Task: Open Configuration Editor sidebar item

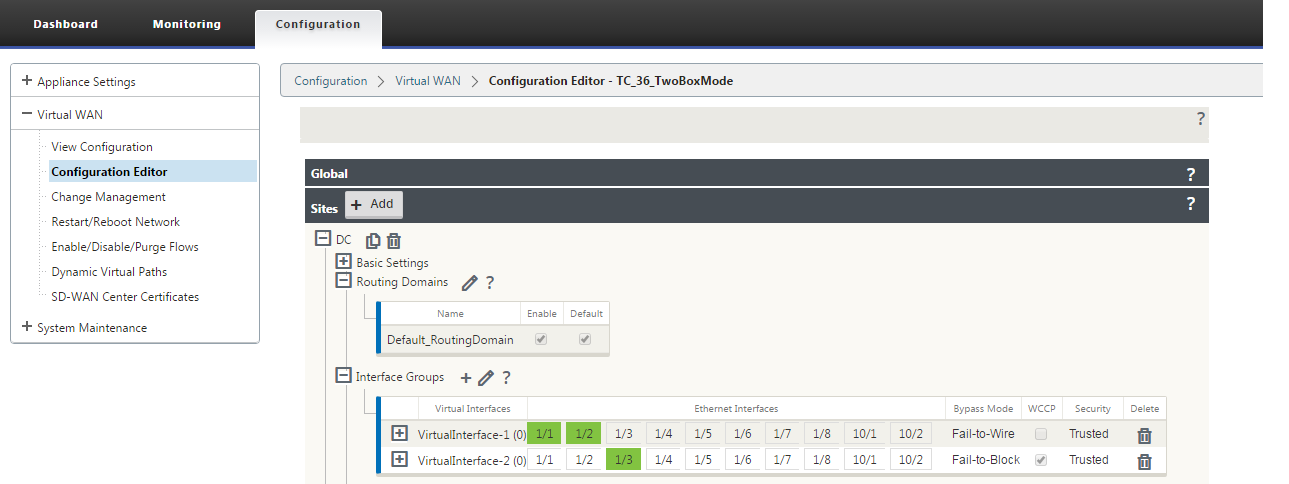Action: click(x=152, y=172)
